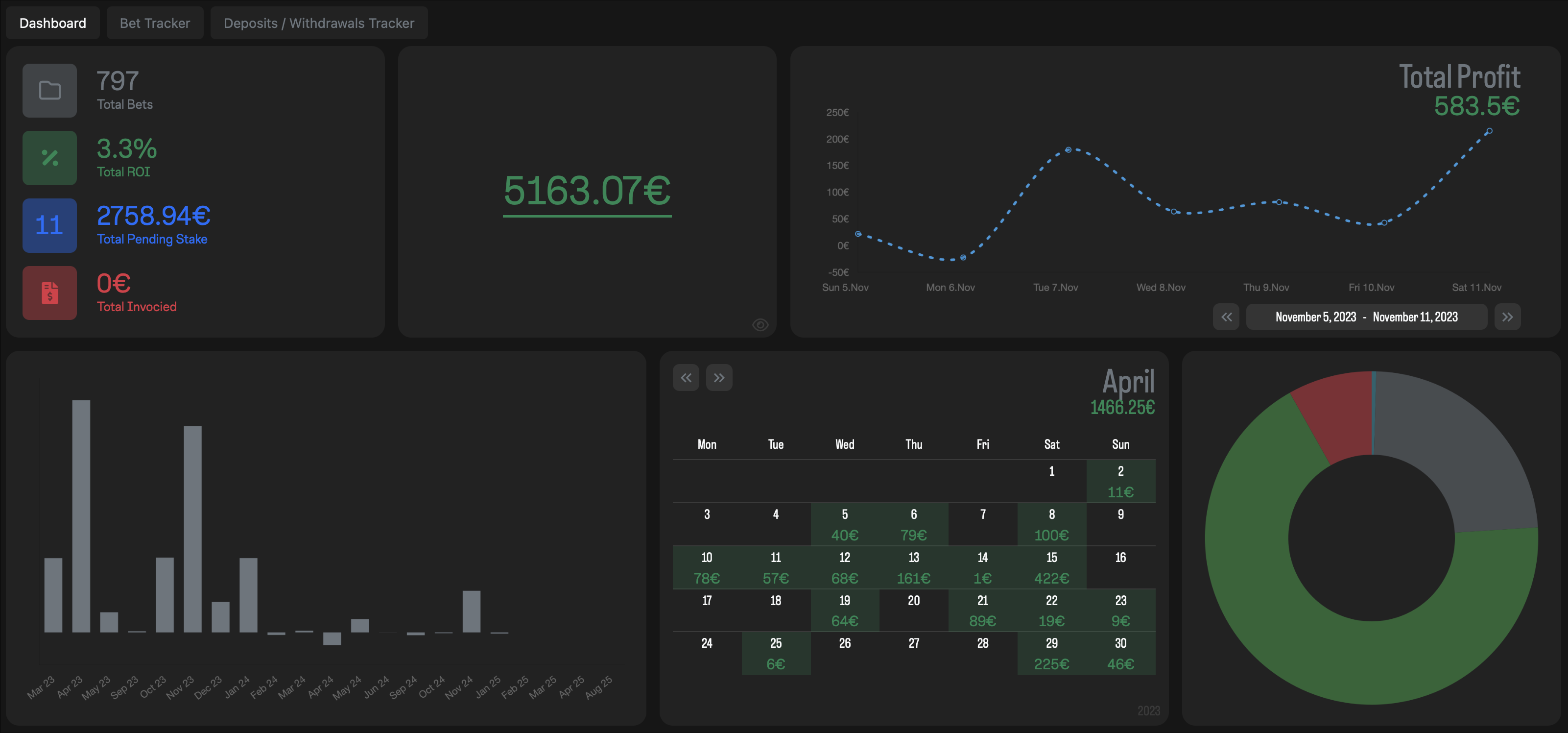Select April 5 showing 40€
The height and width of the screenshot is (733, 1568).
tap(844, 524)
